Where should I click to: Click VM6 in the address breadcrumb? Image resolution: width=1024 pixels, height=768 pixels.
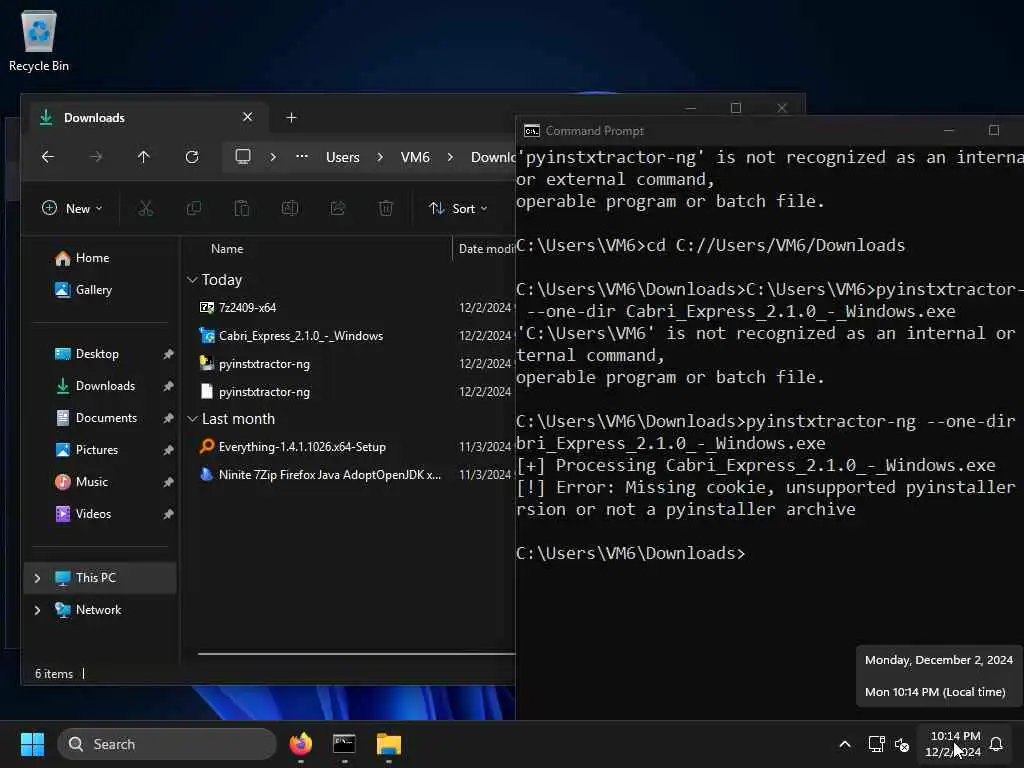[x=415, y=157]
